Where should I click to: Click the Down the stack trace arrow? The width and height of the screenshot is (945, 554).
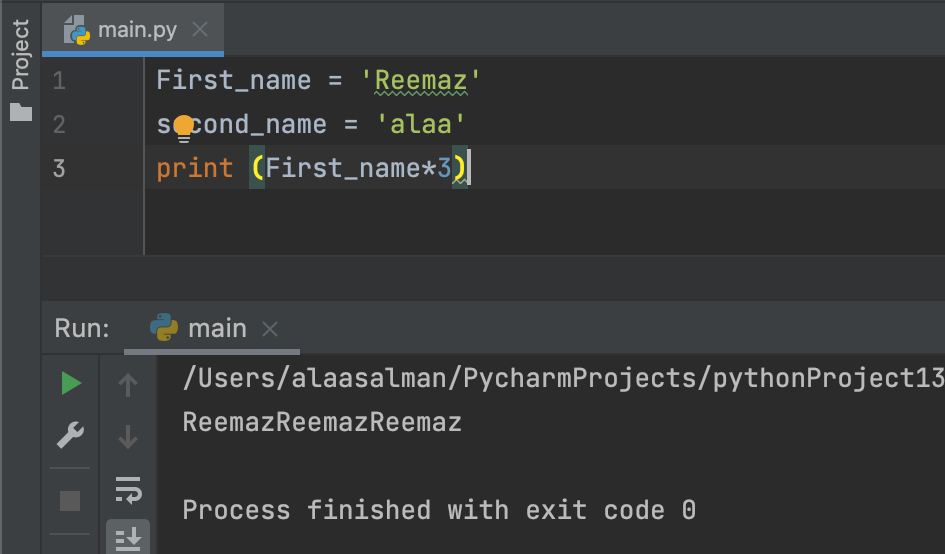[128, 437]
